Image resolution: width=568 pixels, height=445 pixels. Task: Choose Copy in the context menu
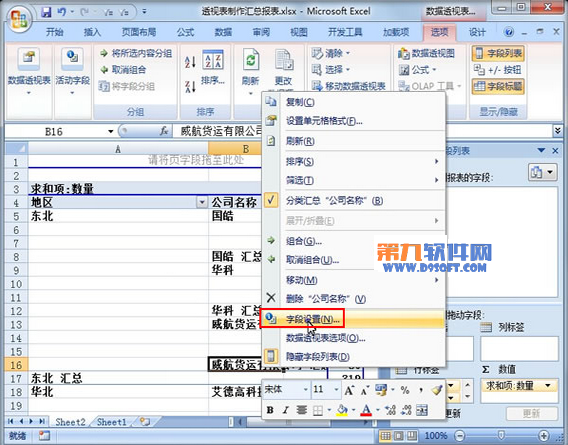point(353,102)
